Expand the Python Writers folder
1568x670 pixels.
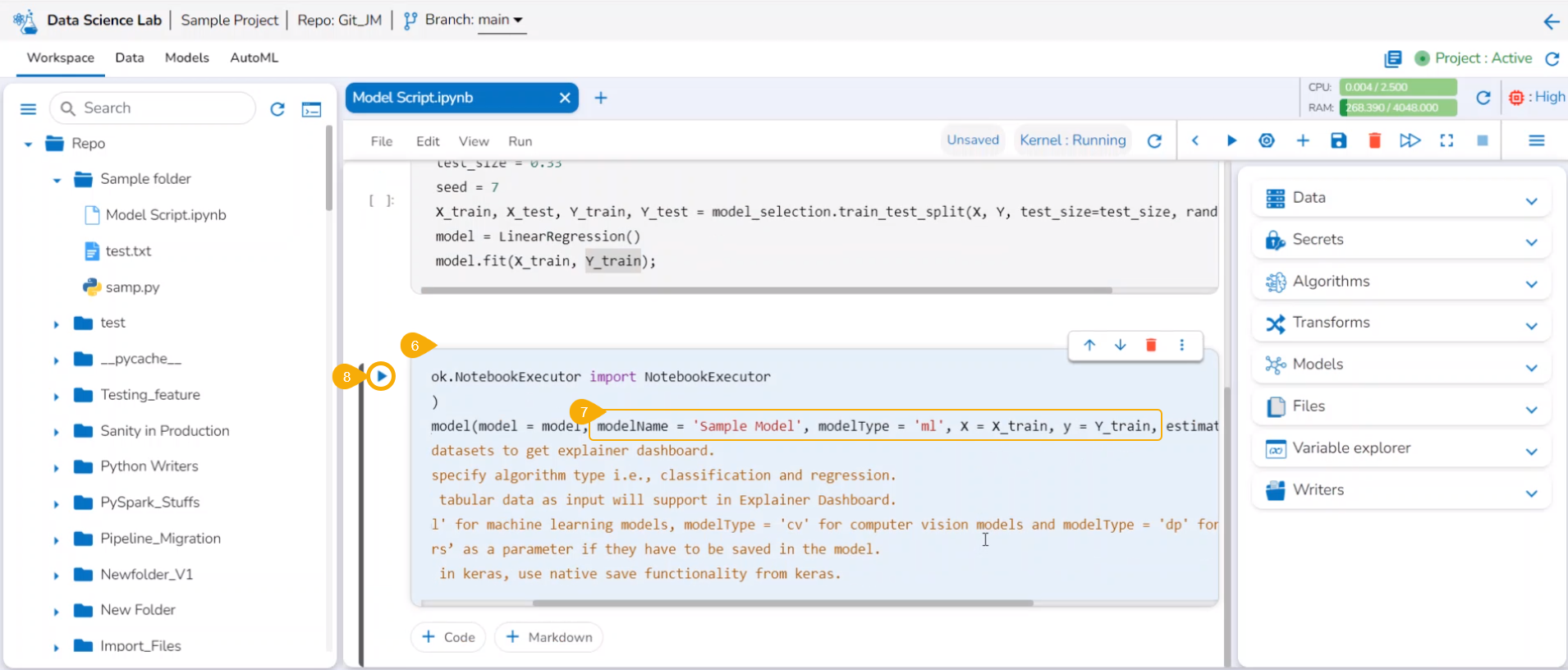pyautogui.click(x=56, y=467)
